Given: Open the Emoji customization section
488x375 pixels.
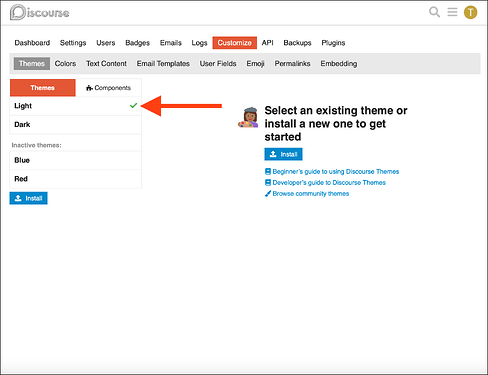Looking at the screenshot, I should coord(255,63).
